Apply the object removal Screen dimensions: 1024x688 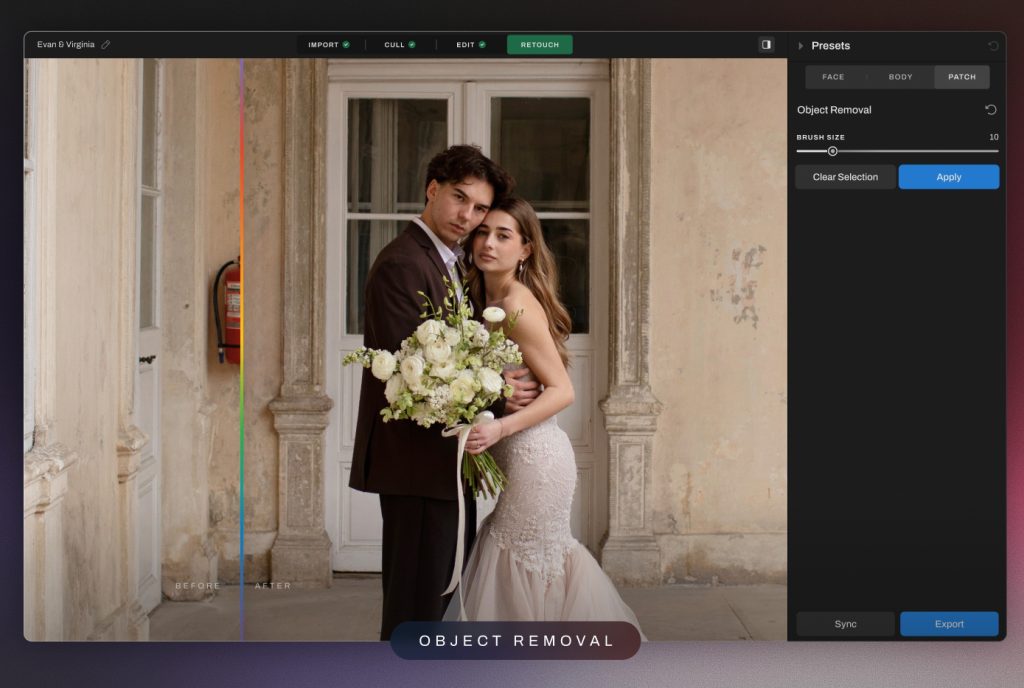(949, 177)
